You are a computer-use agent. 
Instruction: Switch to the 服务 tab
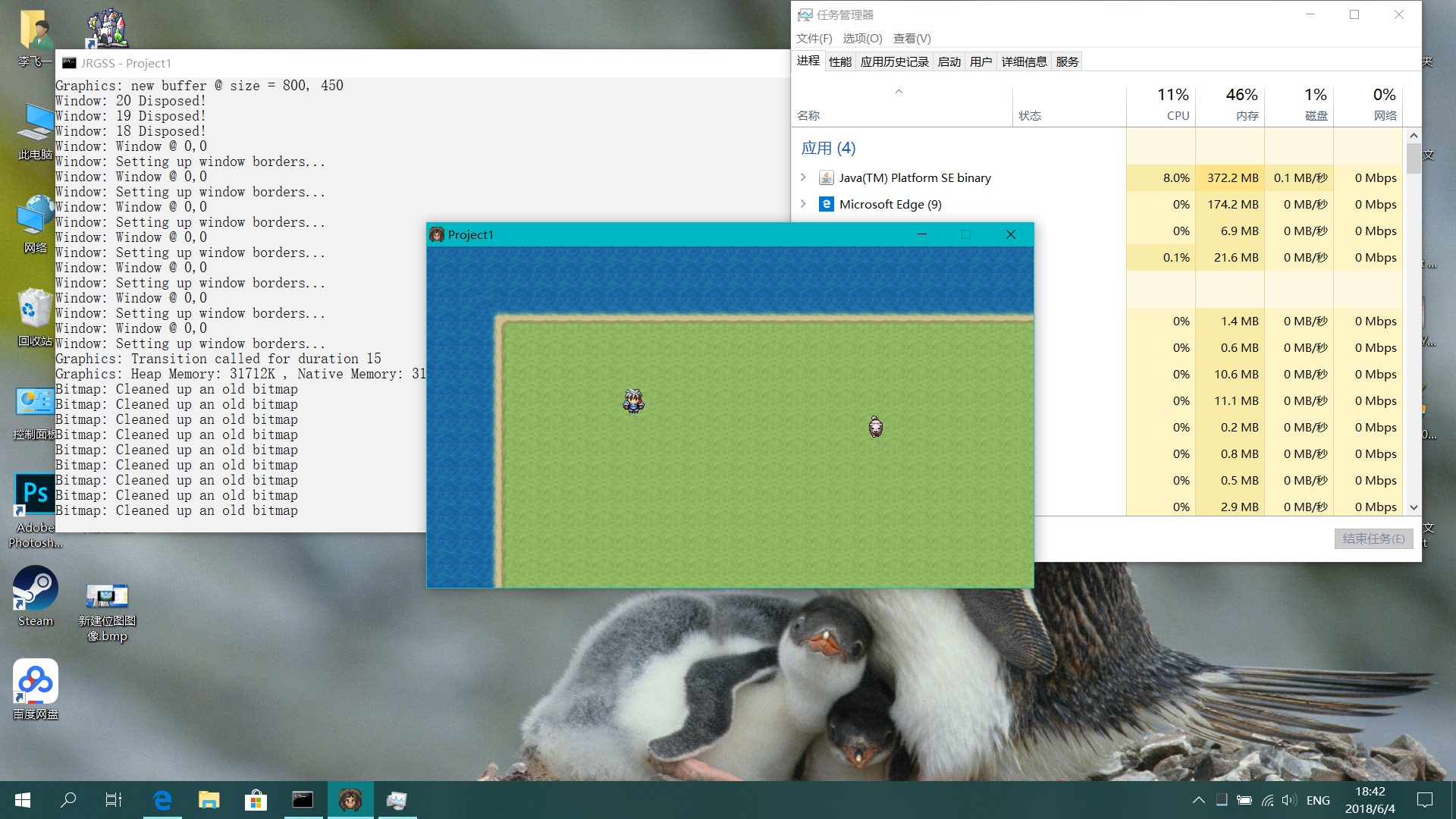coord(1067,61)
